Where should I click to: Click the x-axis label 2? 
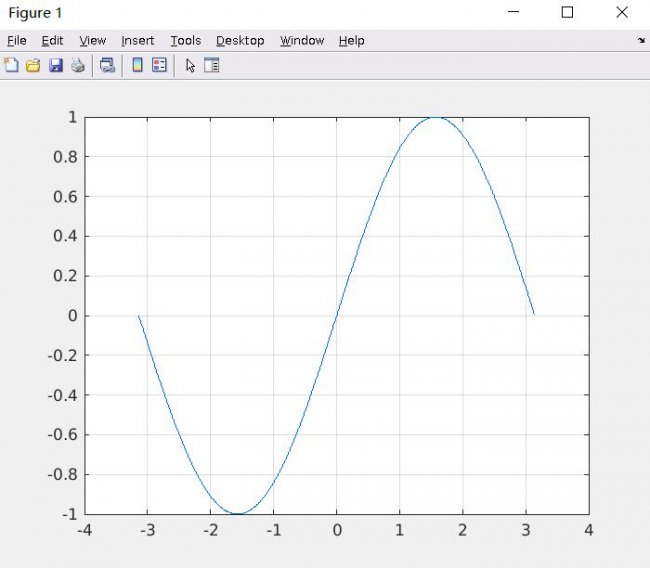point(463,530)
